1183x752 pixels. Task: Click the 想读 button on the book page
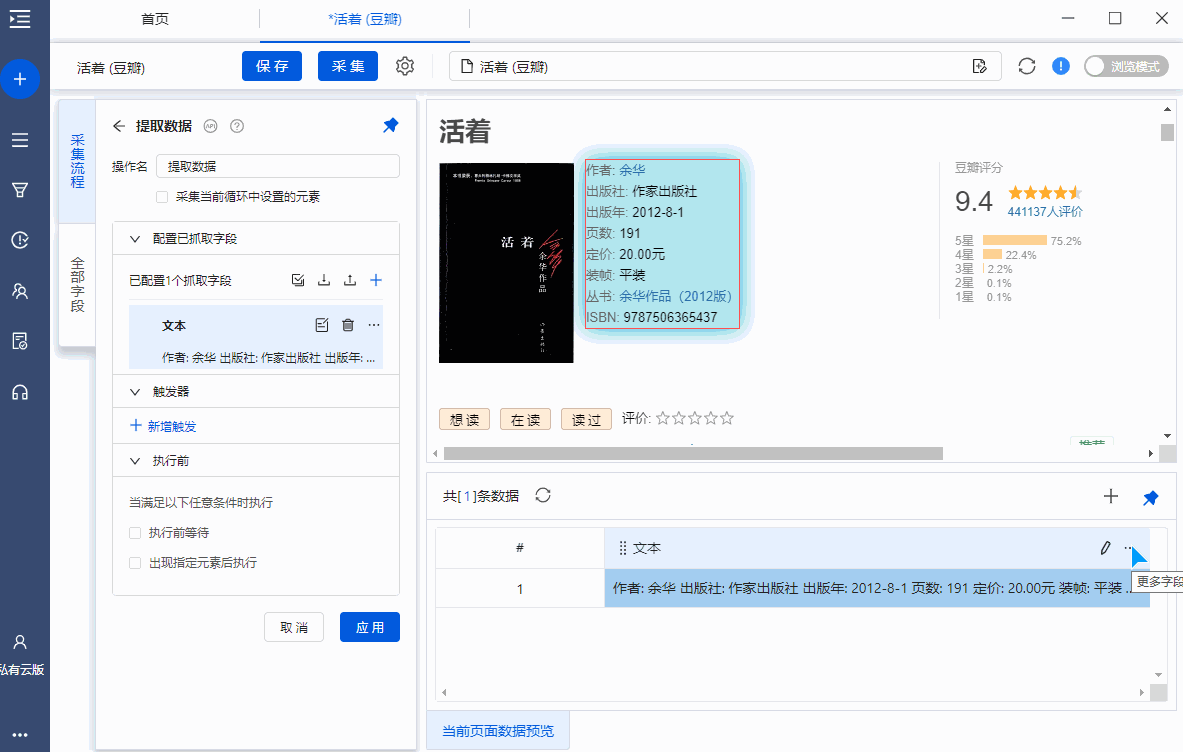(465, 419)
